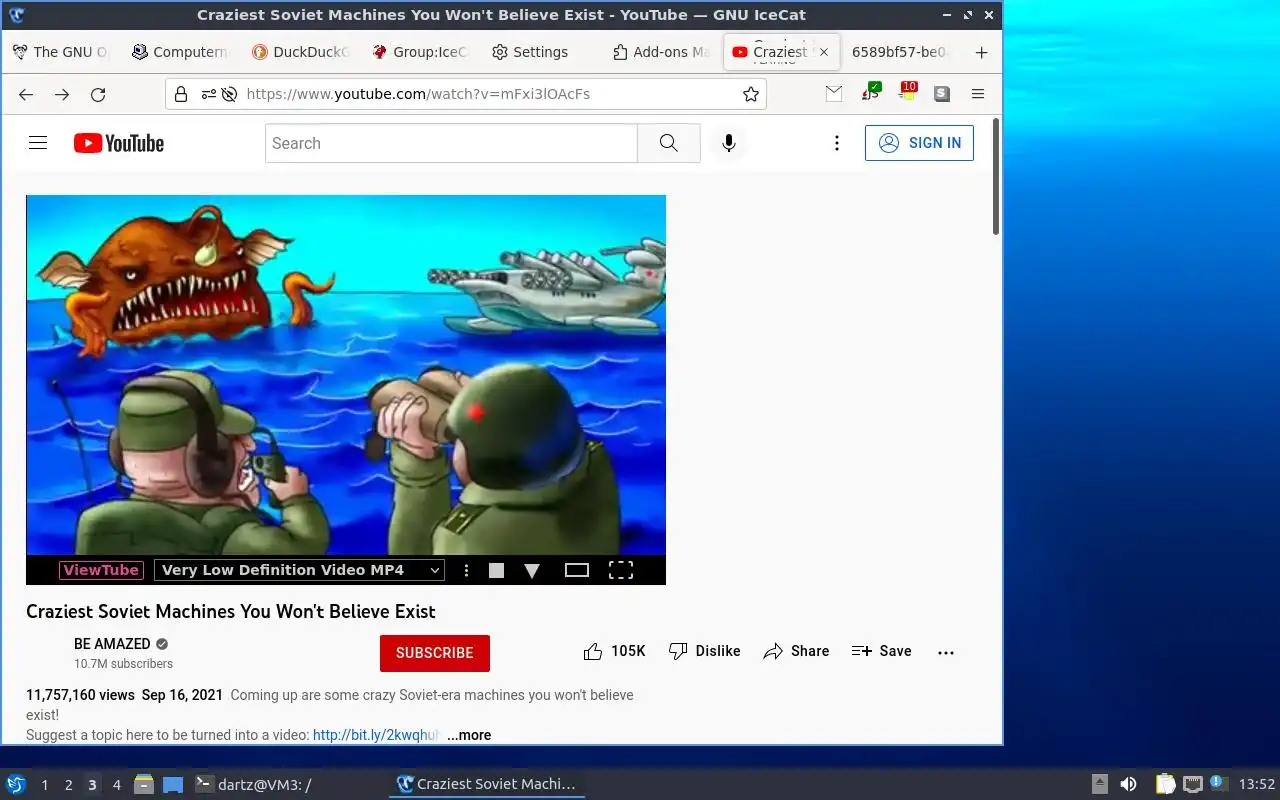Open ViewTube options three-dot menu
The width and height of the screenshot is (1280, 800).
(x=466, y=570)
